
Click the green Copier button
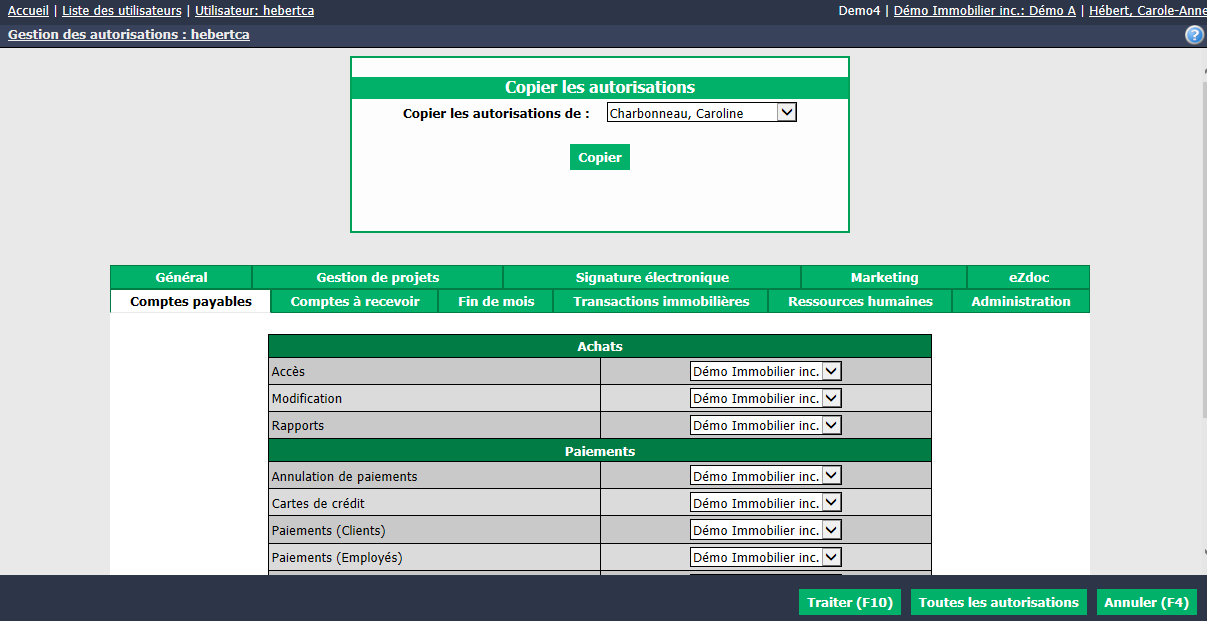(x=600, y=157)
